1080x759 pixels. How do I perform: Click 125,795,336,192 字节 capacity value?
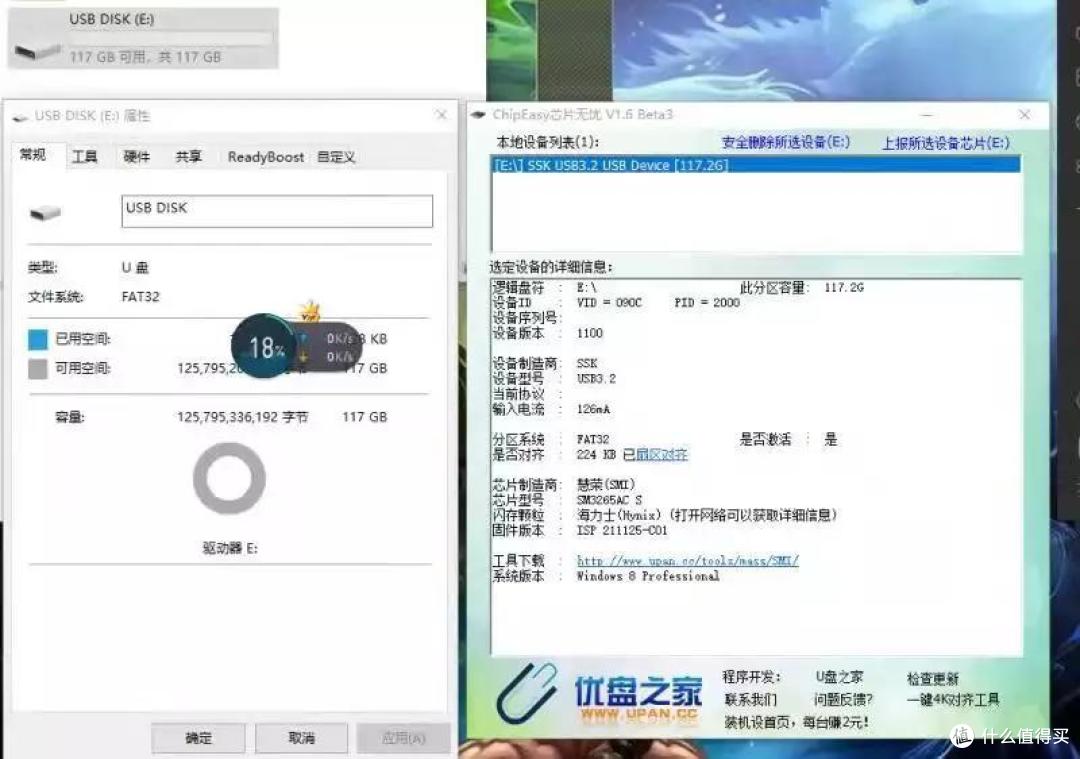pos(242,417)
